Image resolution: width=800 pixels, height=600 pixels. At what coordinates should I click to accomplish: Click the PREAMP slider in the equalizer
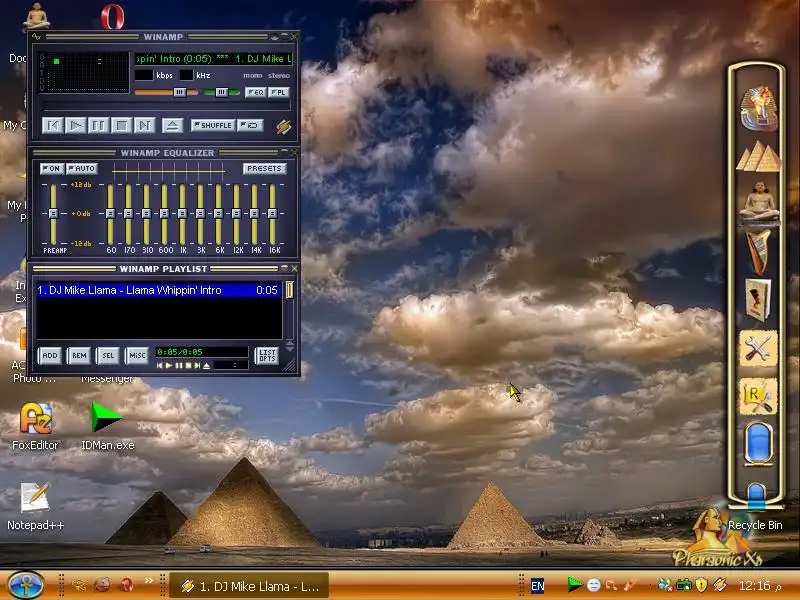[x=53, y=213]
